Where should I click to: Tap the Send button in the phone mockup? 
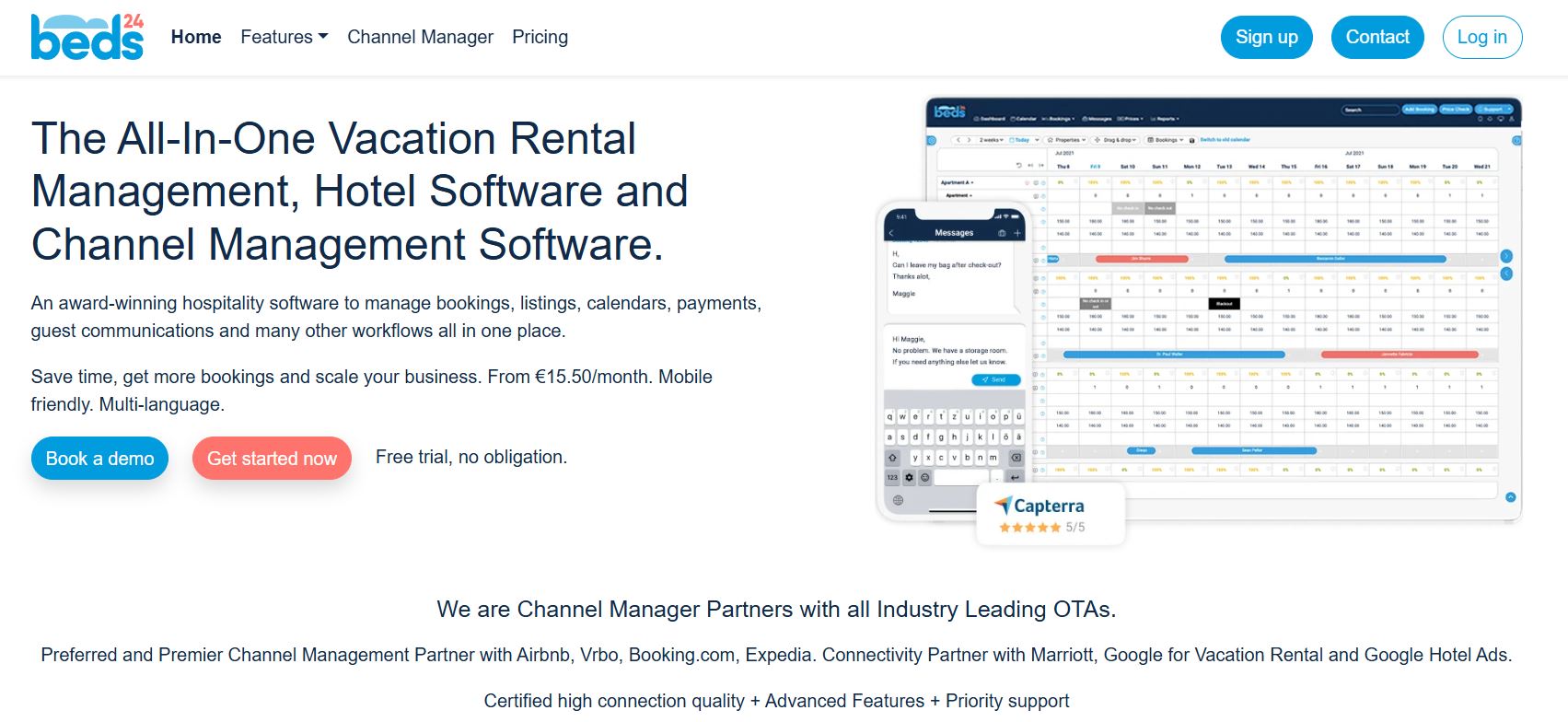(995, 379)
